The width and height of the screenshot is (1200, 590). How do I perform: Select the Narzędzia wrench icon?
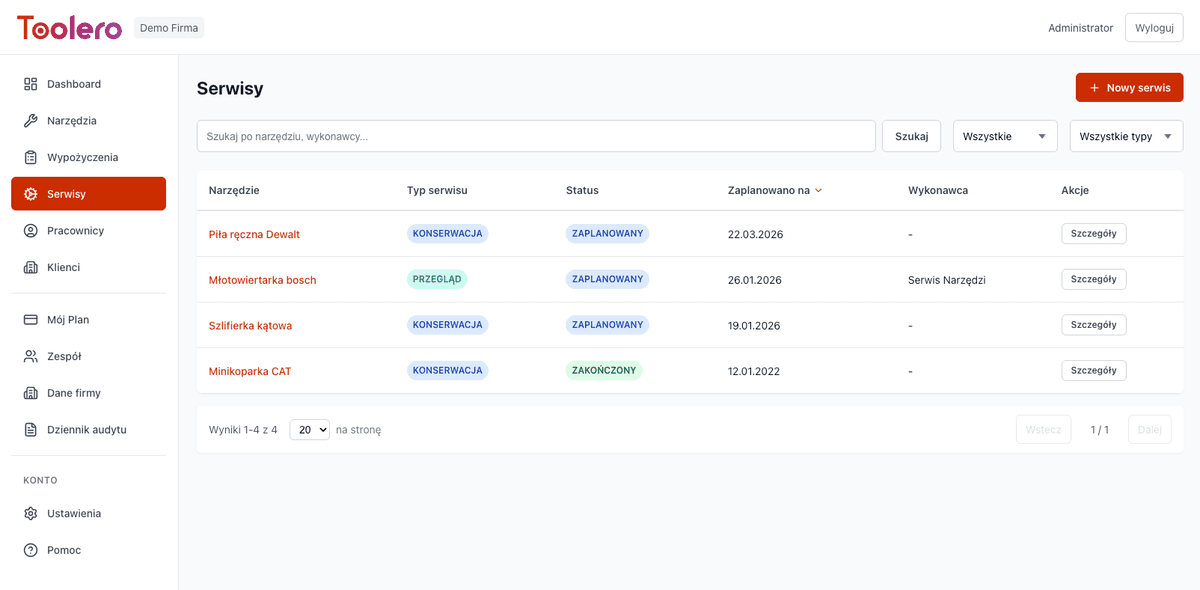tap(29, 120)
